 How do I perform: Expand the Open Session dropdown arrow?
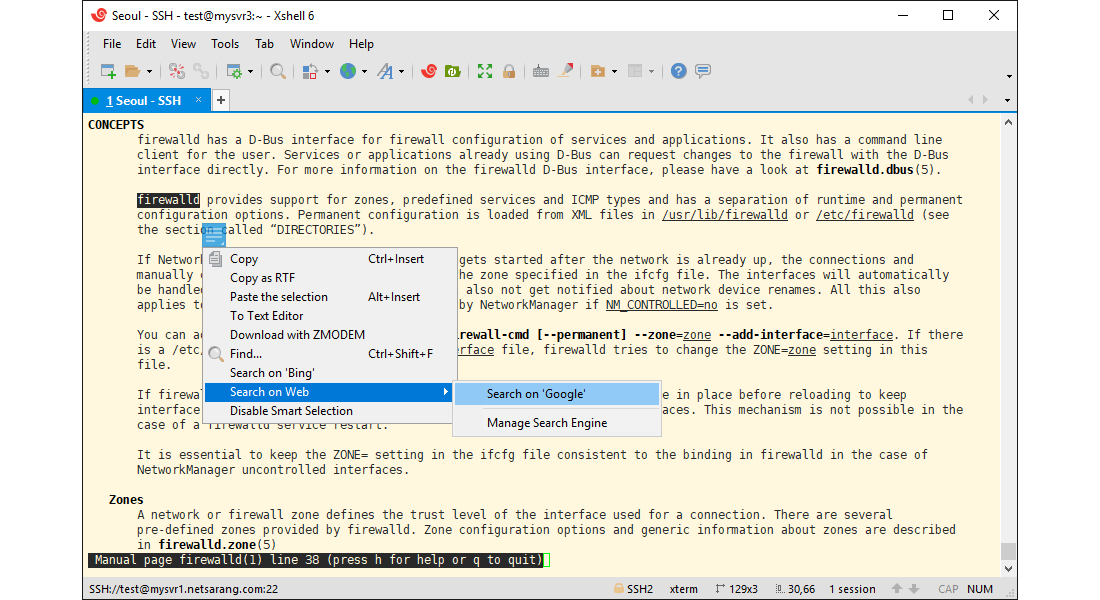coord(149,72)
